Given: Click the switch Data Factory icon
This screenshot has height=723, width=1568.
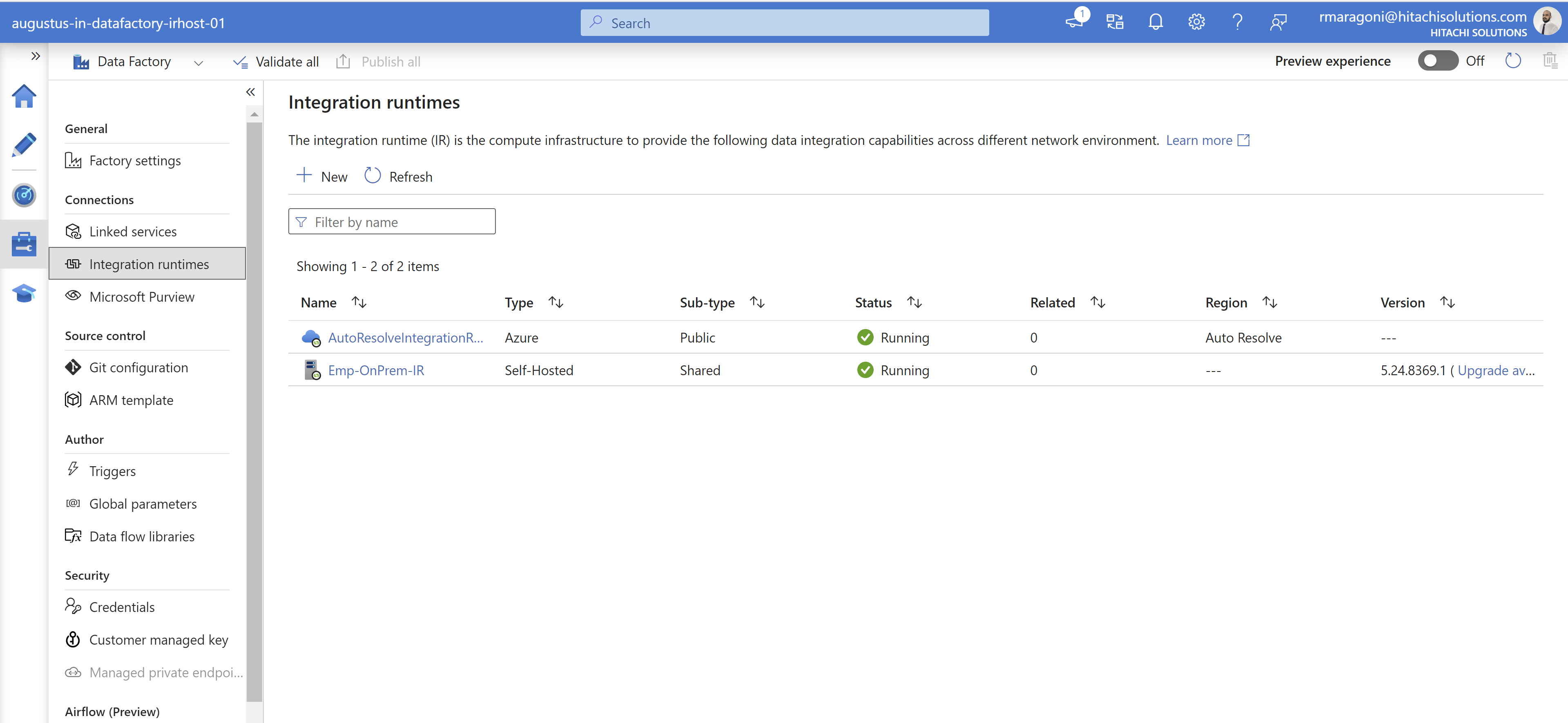Looking at the screenshot, I should pyautogui.click(x=1115, y=22).
